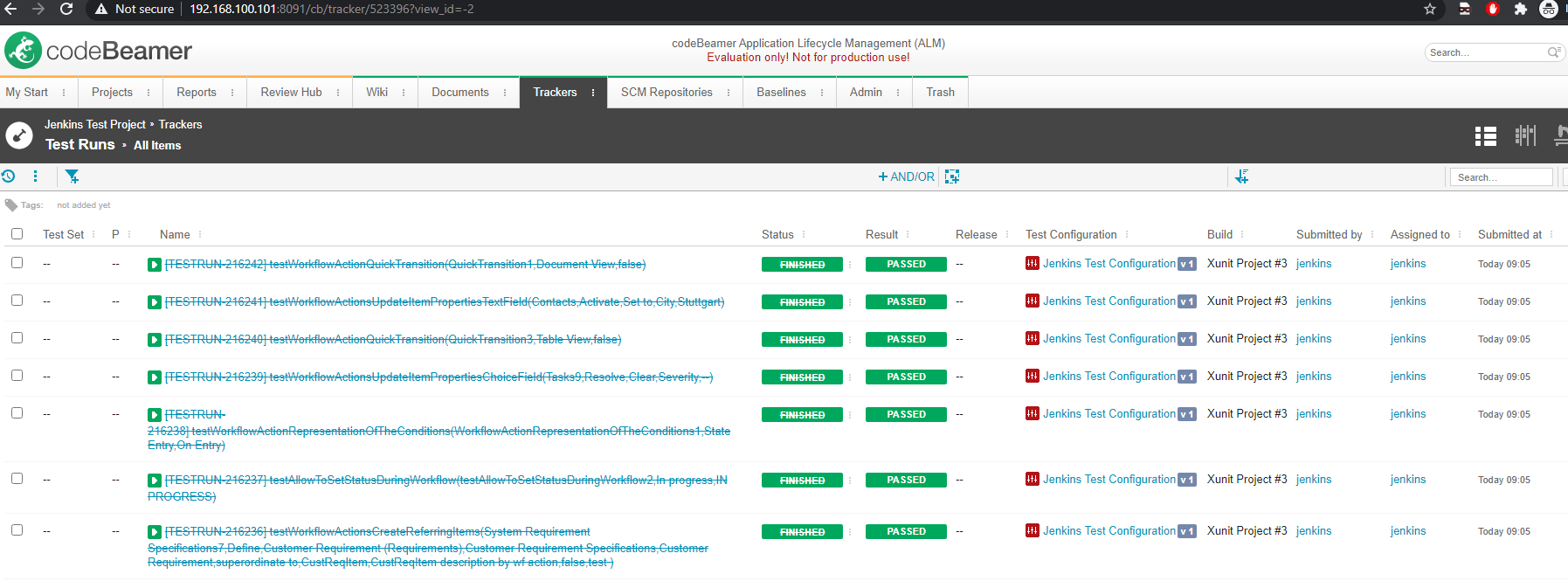The image size is (1568, 588).
Task: Open the filter funnel icon
Action: [x=73, y=176]
